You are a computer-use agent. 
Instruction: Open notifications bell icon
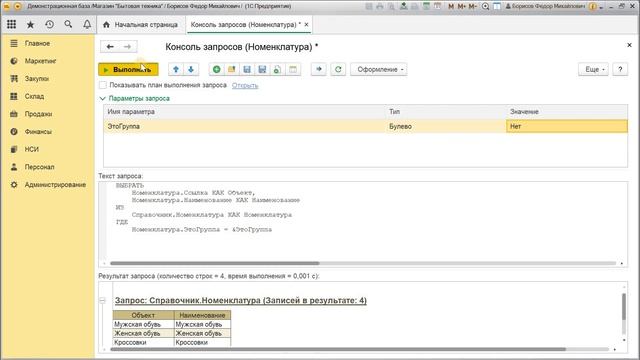(x=87, y=24)
